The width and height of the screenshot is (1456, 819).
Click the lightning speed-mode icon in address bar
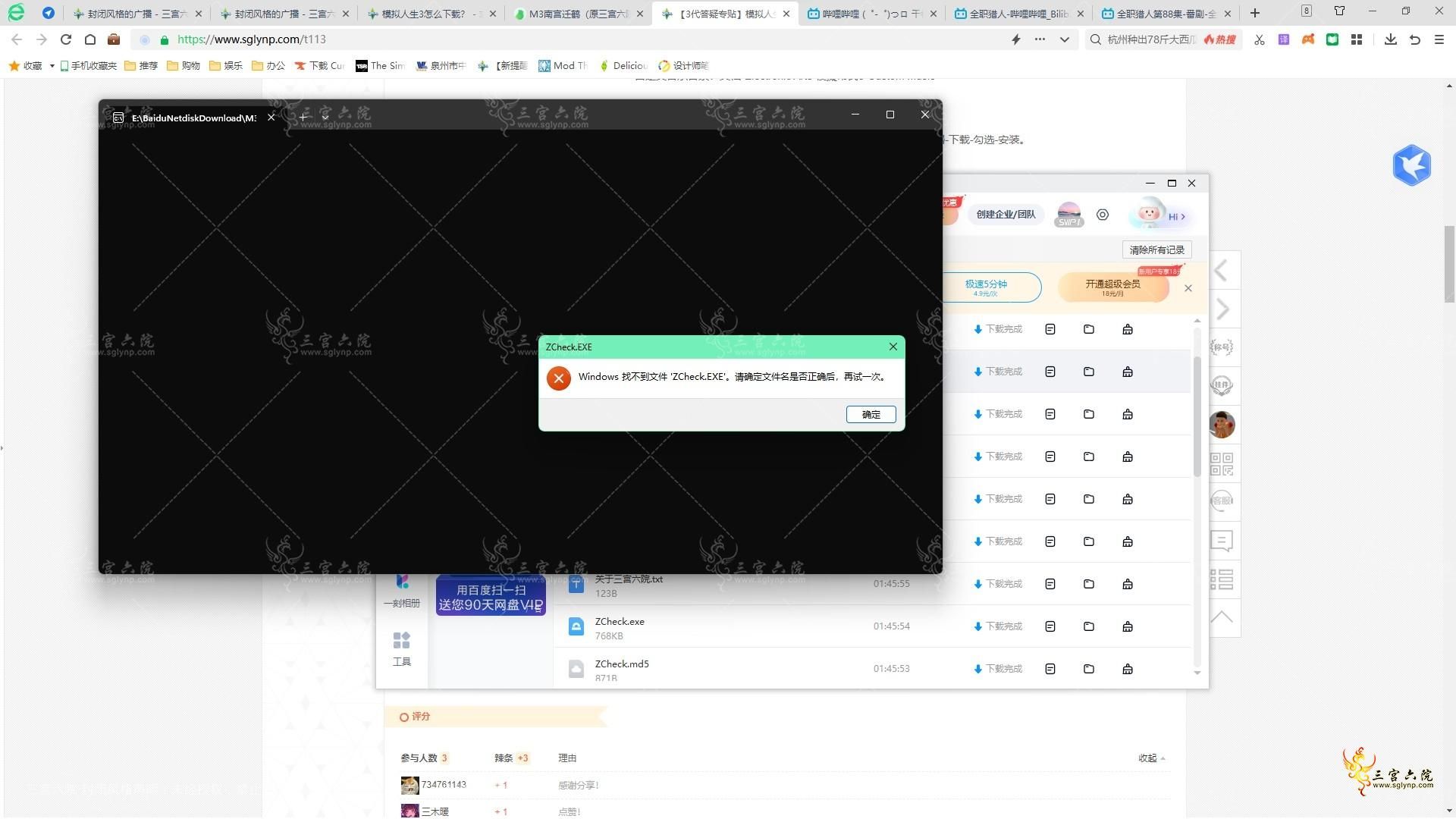pyautogui.click(x=1016, y=39)
